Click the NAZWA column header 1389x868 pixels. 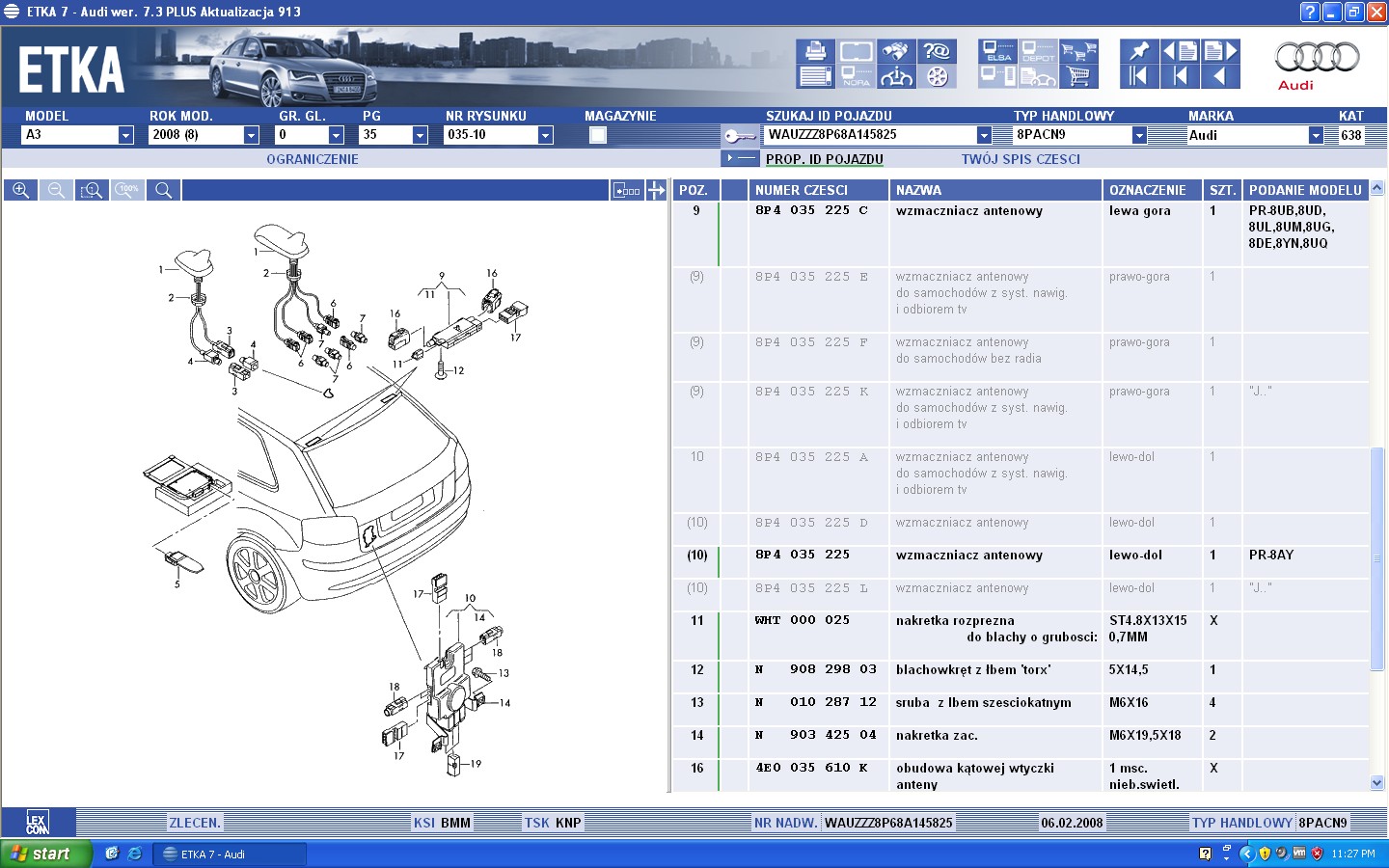(x=996, y=190)
